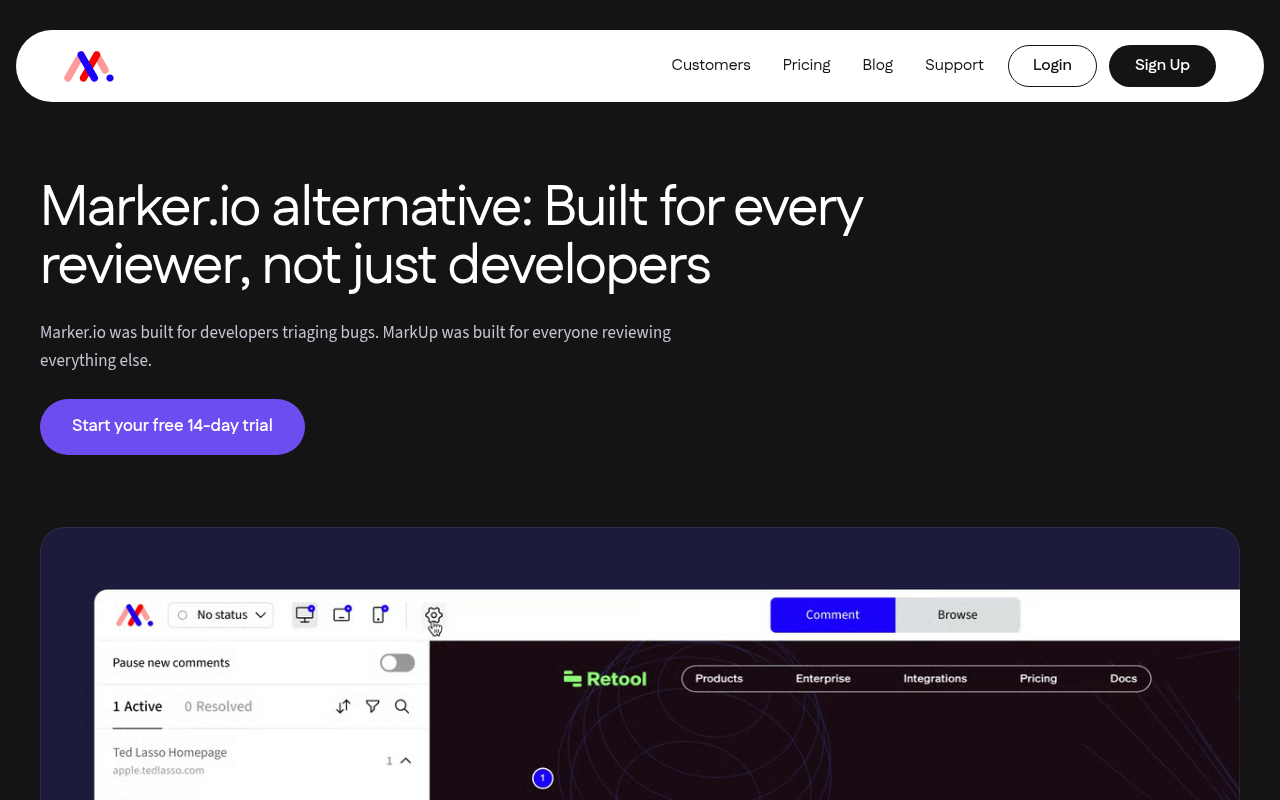This screenshot has height=800, width=1280.
Task: Click the filter comments funnel icon
Action: coord(373,706)
